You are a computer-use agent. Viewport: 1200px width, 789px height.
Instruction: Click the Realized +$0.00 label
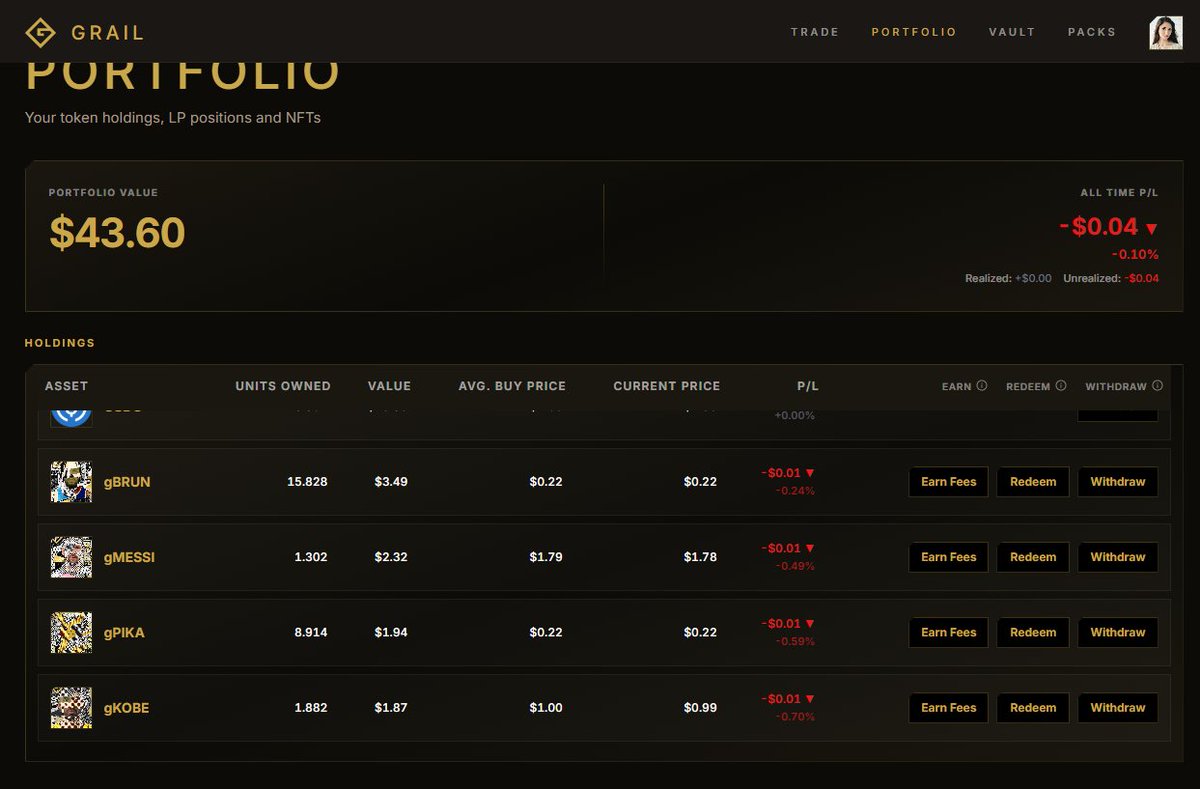1008,278
